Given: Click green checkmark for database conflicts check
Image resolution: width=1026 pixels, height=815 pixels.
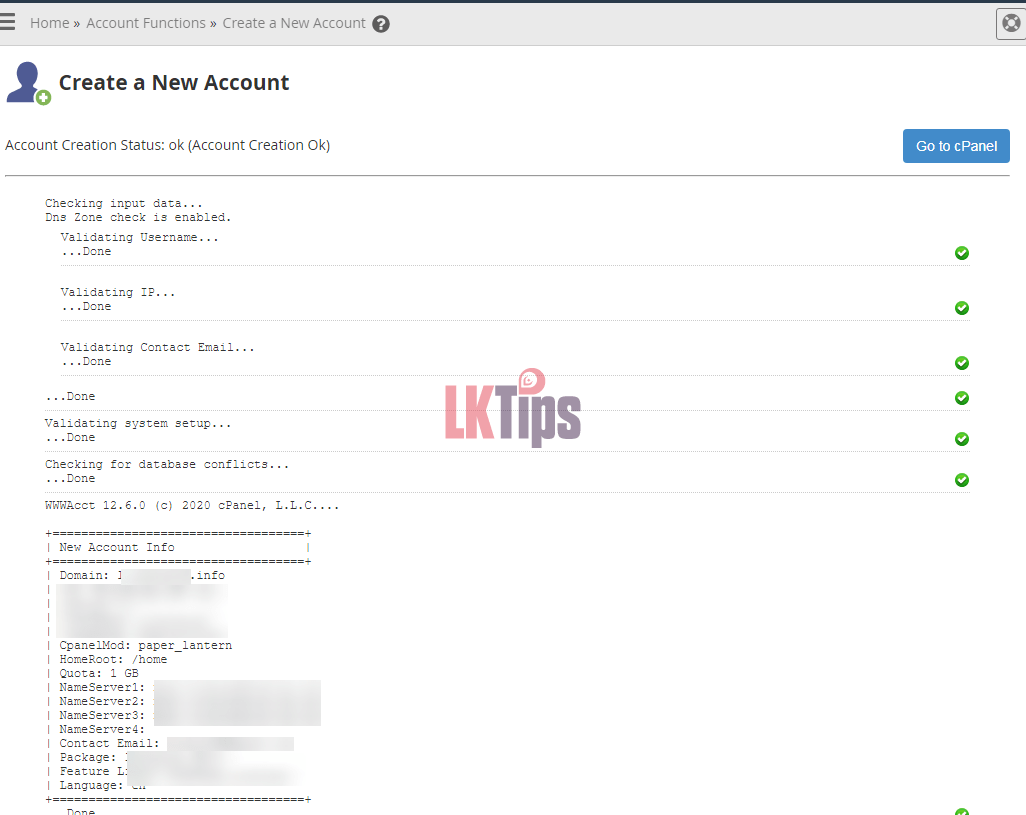Looking at the screenshot, I should tap(962, 480).
